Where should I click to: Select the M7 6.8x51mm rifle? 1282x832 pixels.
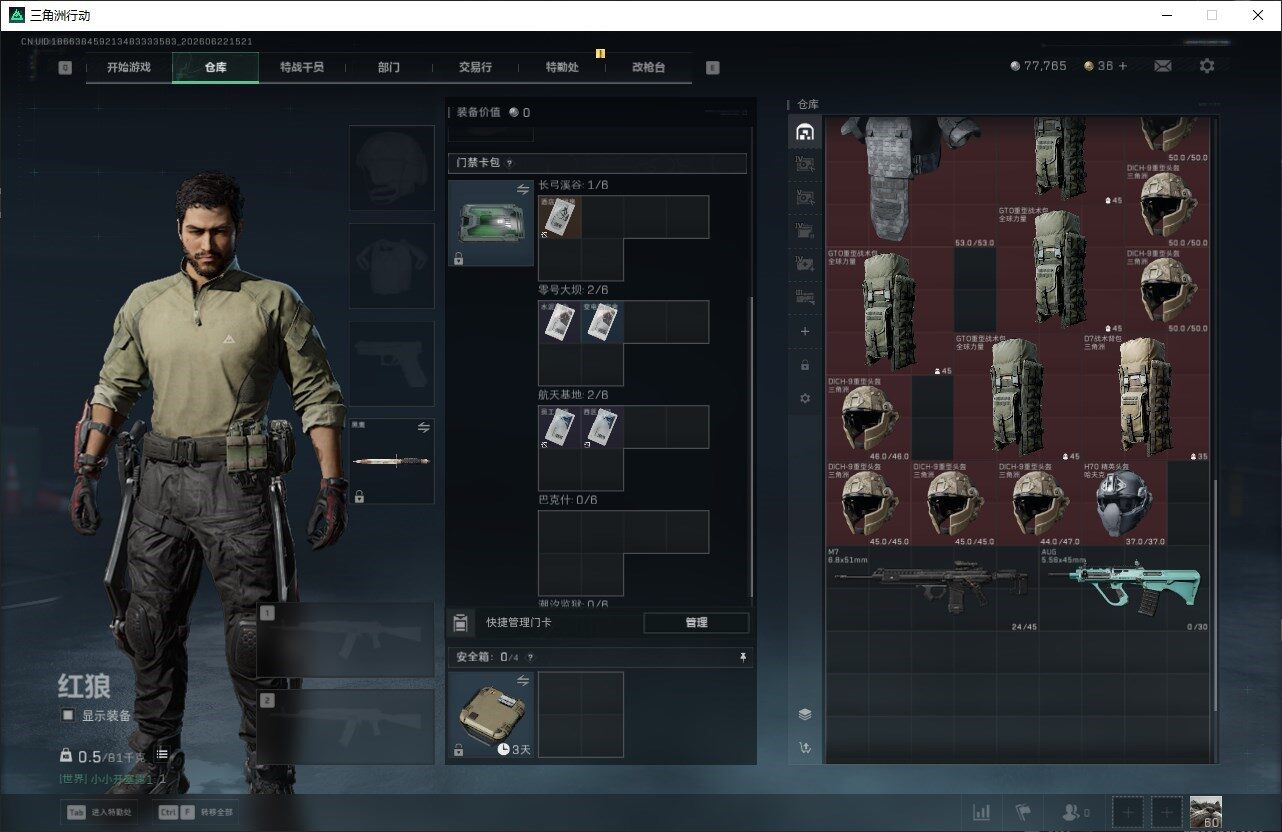(932, 589)
